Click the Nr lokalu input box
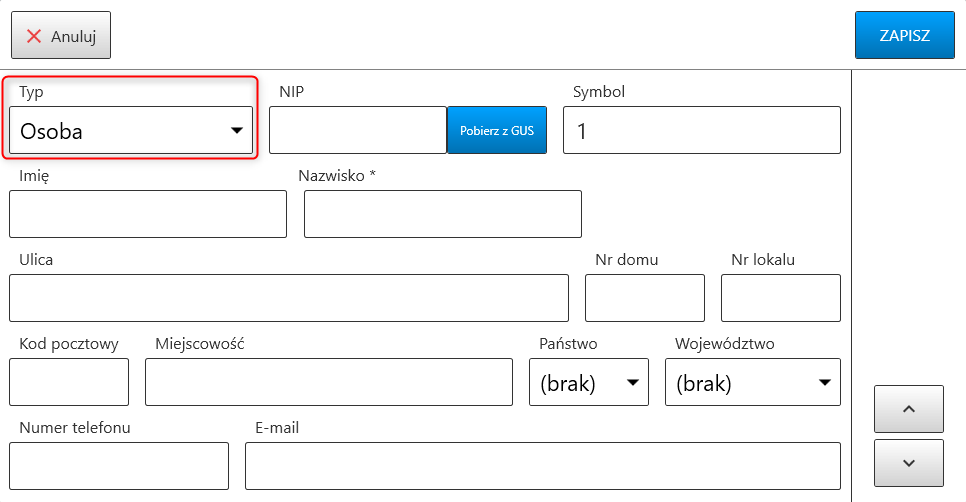The width and height of the screenshot is (966, 502). 781,298
